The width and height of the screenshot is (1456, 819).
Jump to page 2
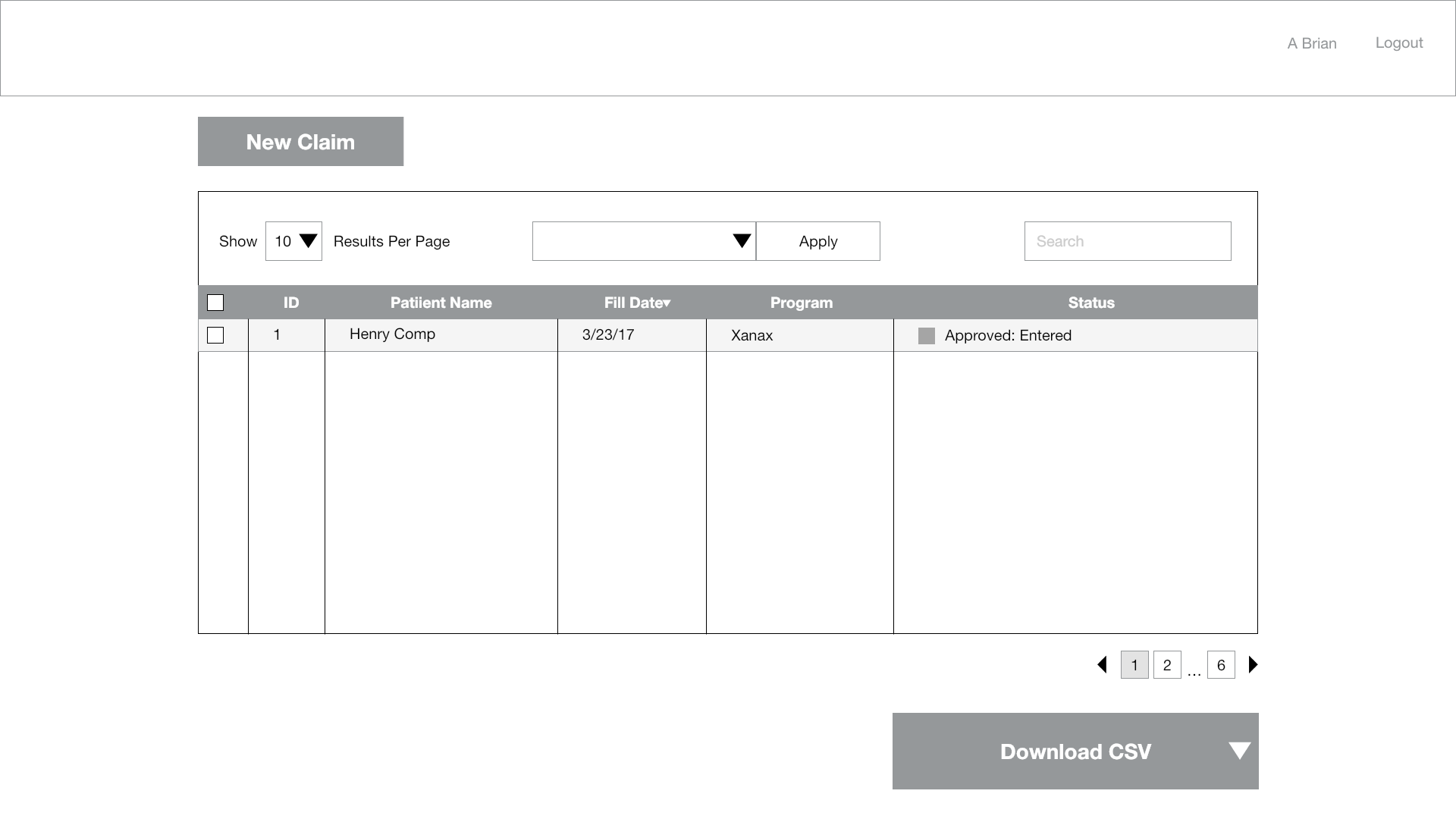[x=1166, y=665]
